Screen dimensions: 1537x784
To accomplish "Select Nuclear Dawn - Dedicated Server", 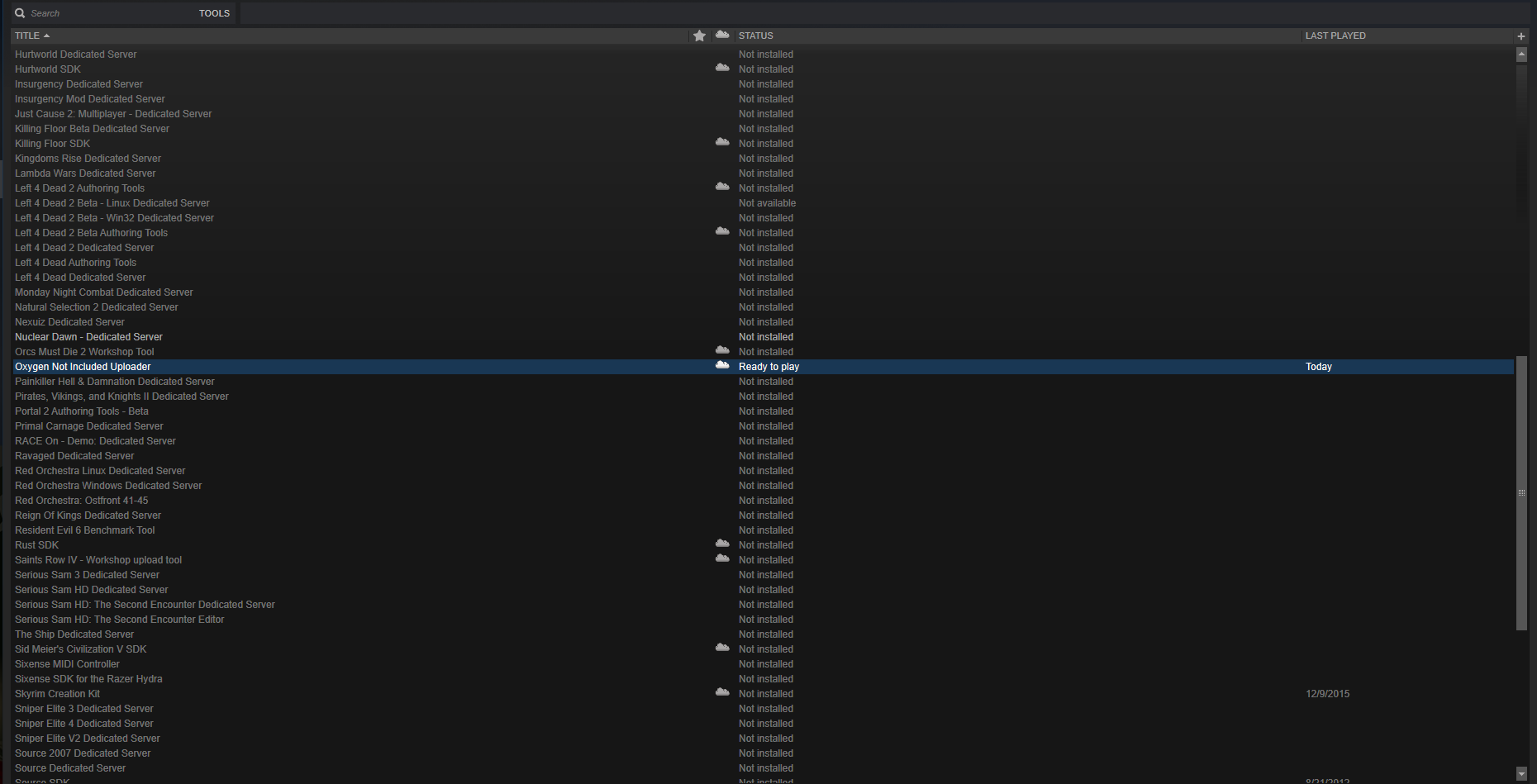I will pyautogui.click(x=88, y=337).
